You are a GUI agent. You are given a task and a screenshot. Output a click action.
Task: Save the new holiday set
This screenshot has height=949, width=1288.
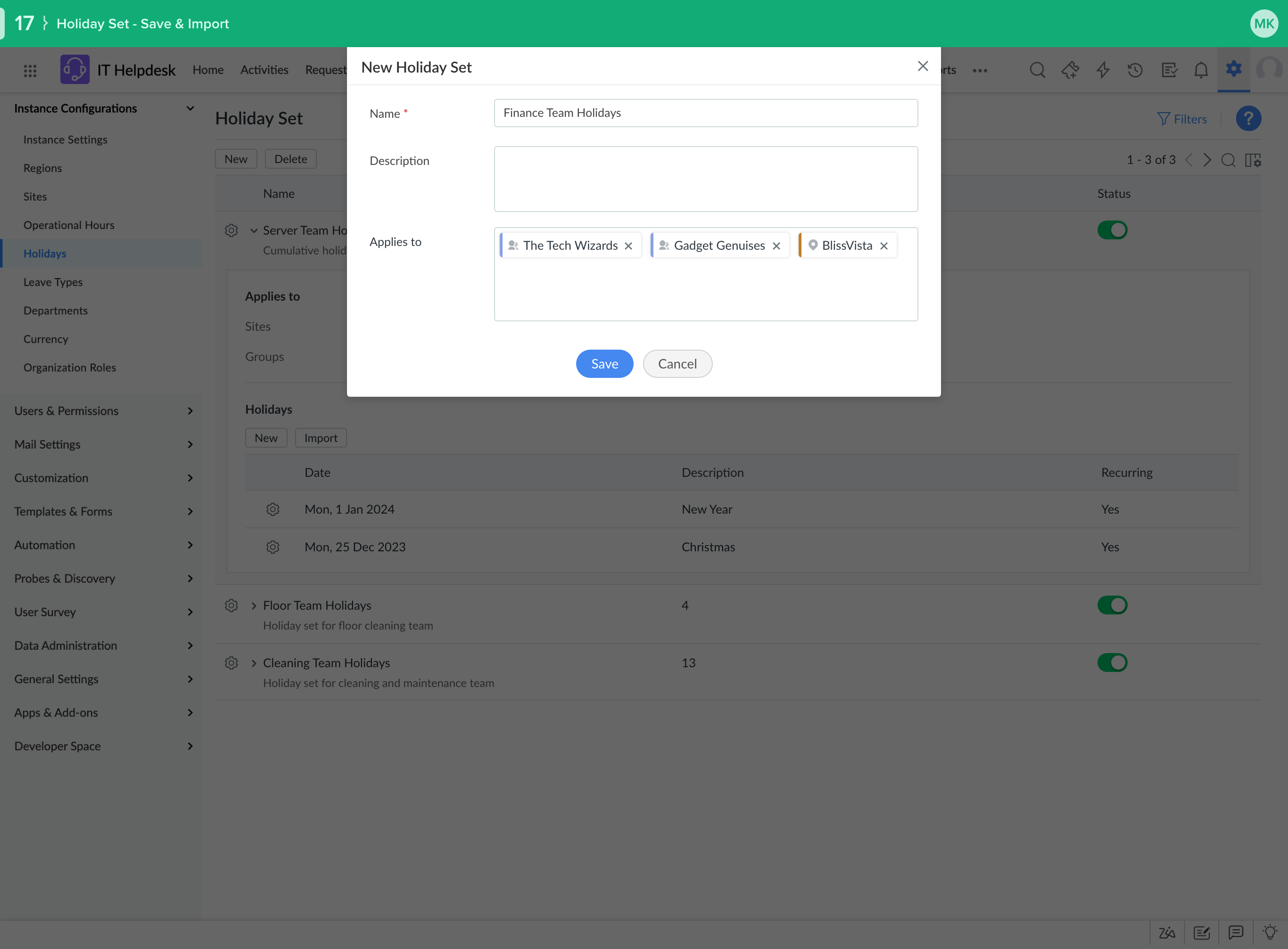click(x=604, y=364)
